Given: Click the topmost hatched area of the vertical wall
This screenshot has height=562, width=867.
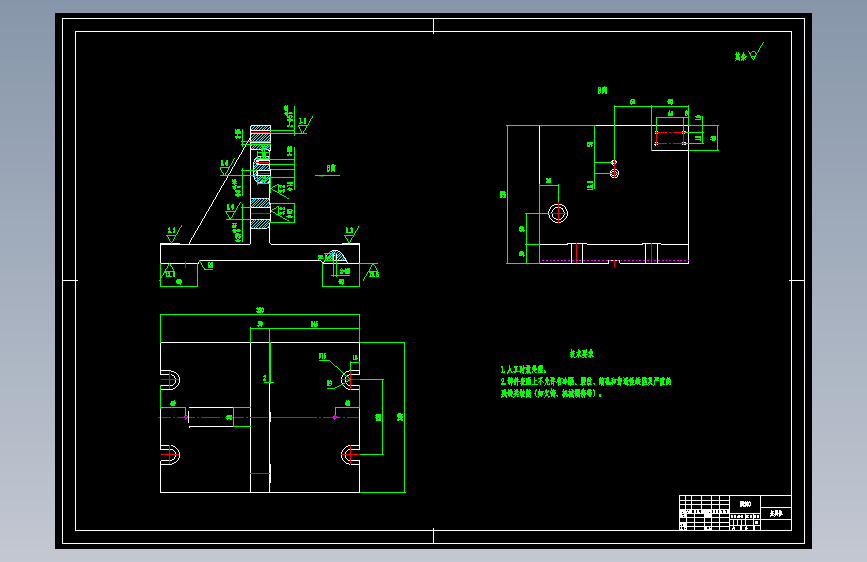Looking at the screenshot, I should [x=260, y=129].
